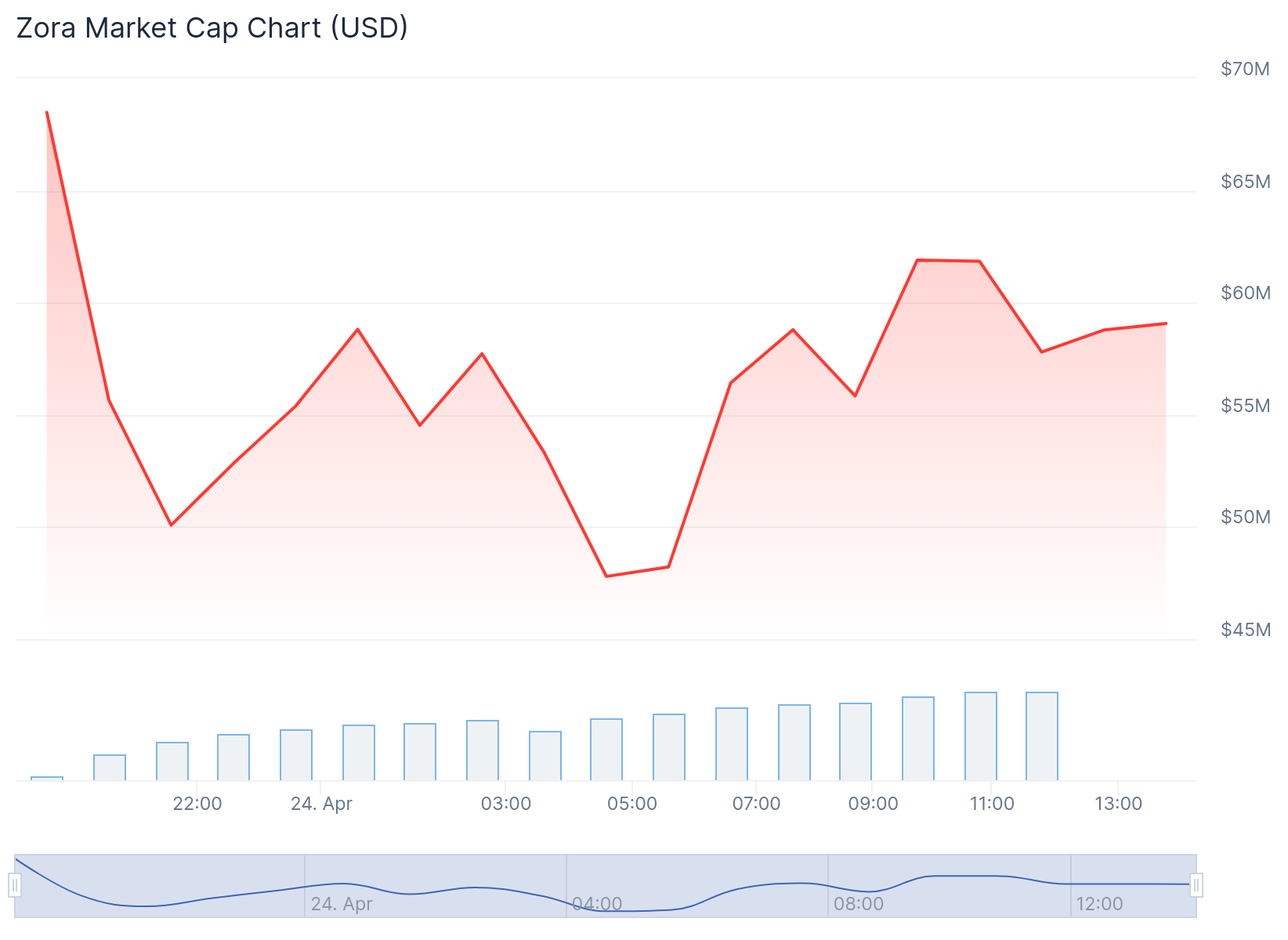The width and height of the screenshot is (1288, 940).
Task: Click the 24. Apr main x-axis label
Action: (321, 804)
